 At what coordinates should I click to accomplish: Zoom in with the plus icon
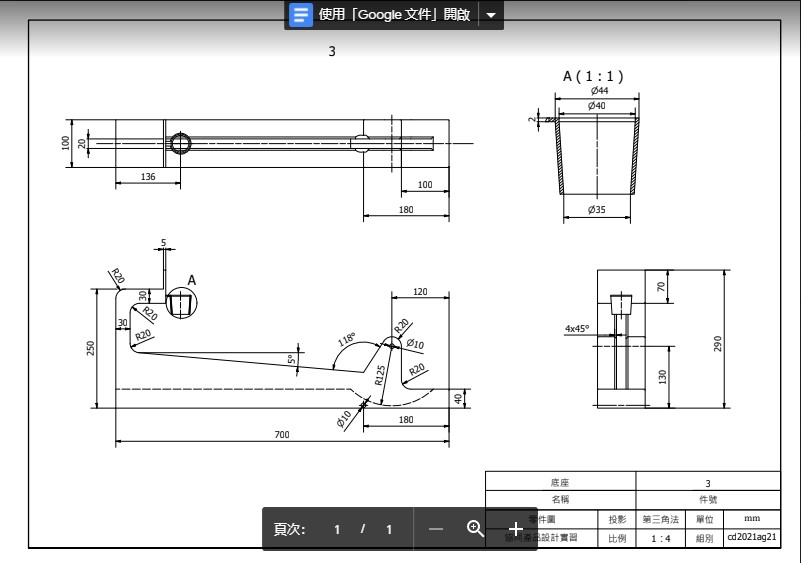pos(516,529)
